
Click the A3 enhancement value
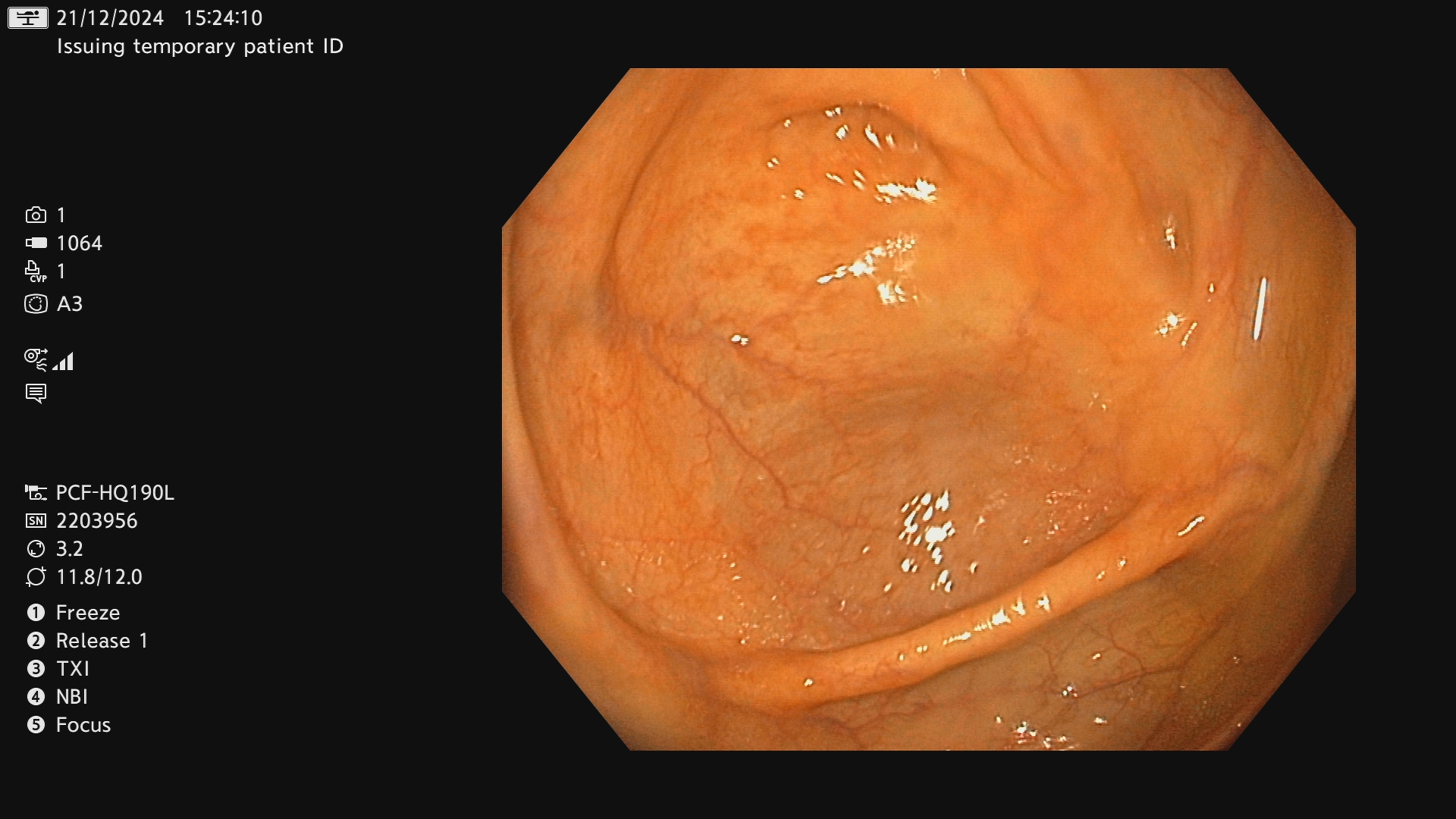click(70, 304)
